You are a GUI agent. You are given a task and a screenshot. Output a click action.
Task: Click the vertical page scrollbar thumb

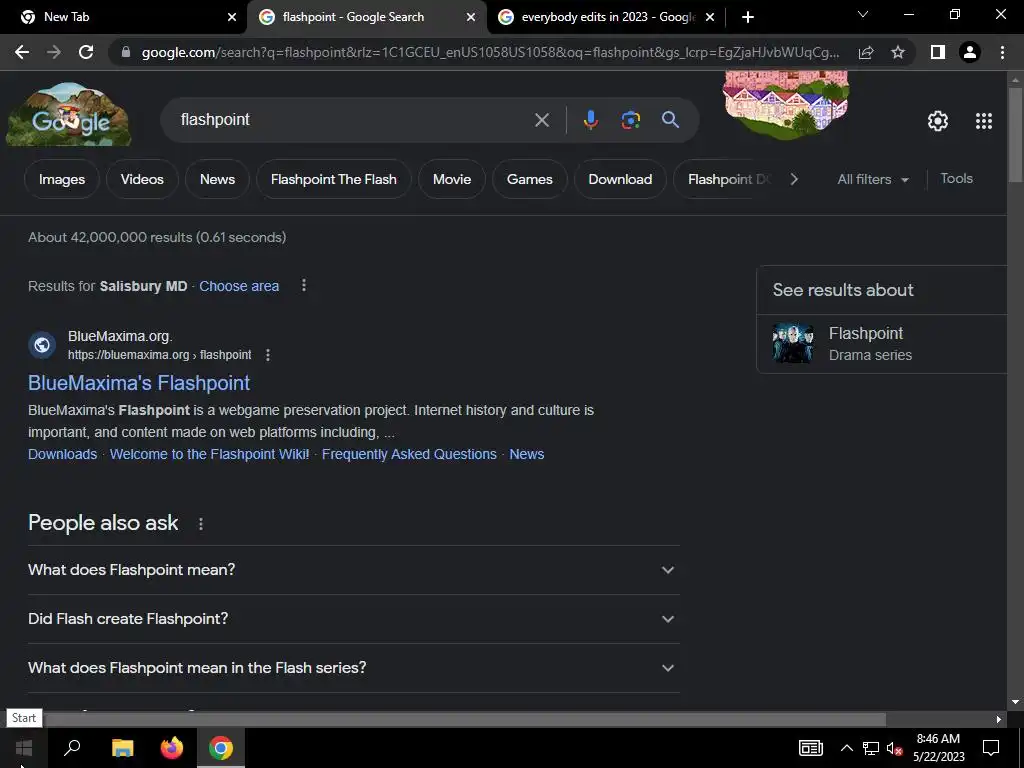pos(1015,134)
